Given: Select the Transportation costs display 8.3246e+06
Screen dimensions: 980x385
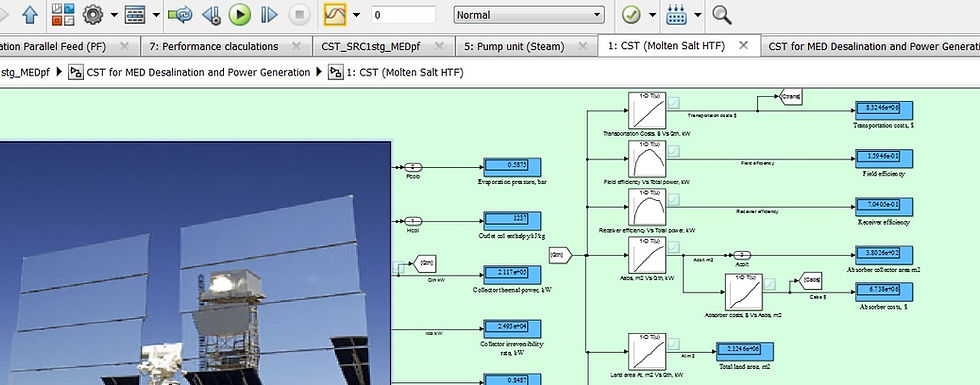Looking at the screenshot, I should pos(884,111).
